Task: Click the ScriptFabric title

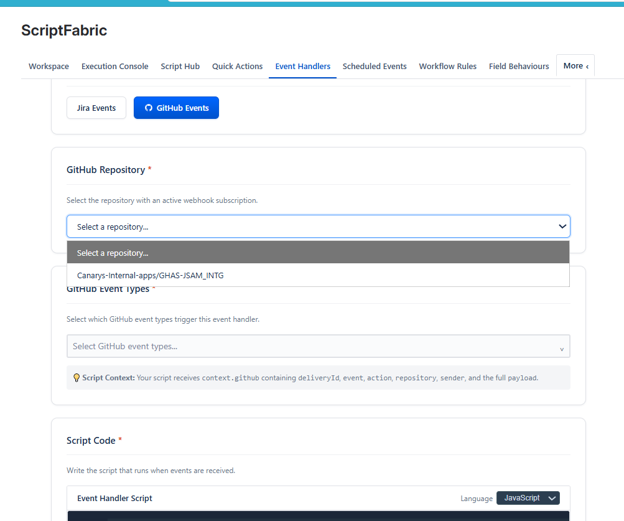Action: (x=64, y=30)
